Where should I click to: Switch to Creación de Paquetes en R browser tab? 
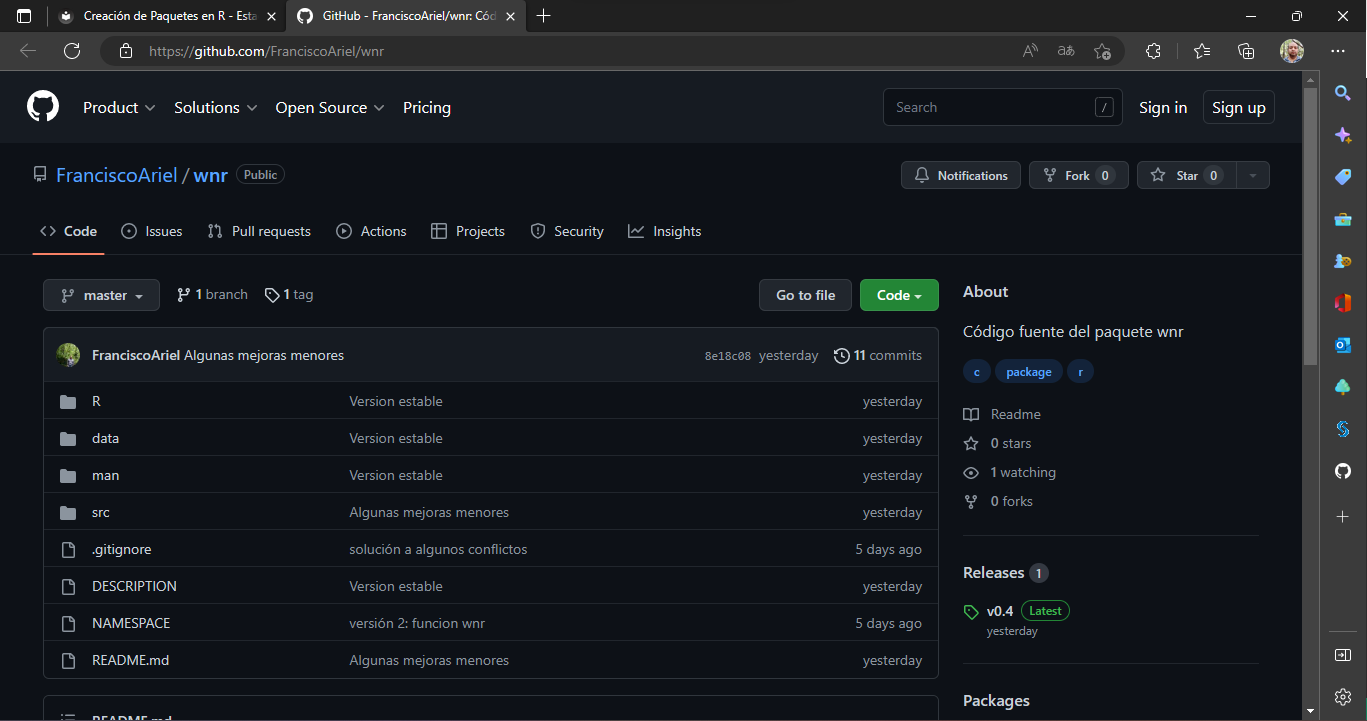(x=168, y=16)
